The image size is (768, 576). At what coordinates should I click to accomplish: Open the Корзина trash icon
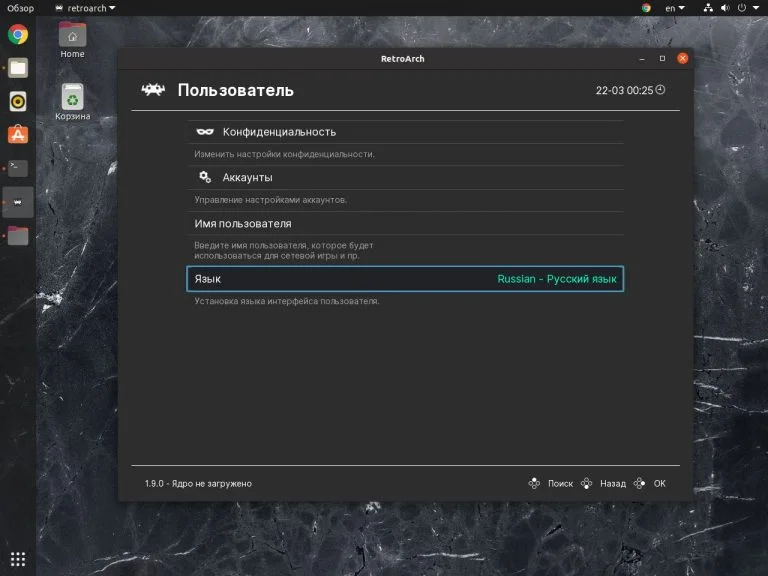pos(72,101)
